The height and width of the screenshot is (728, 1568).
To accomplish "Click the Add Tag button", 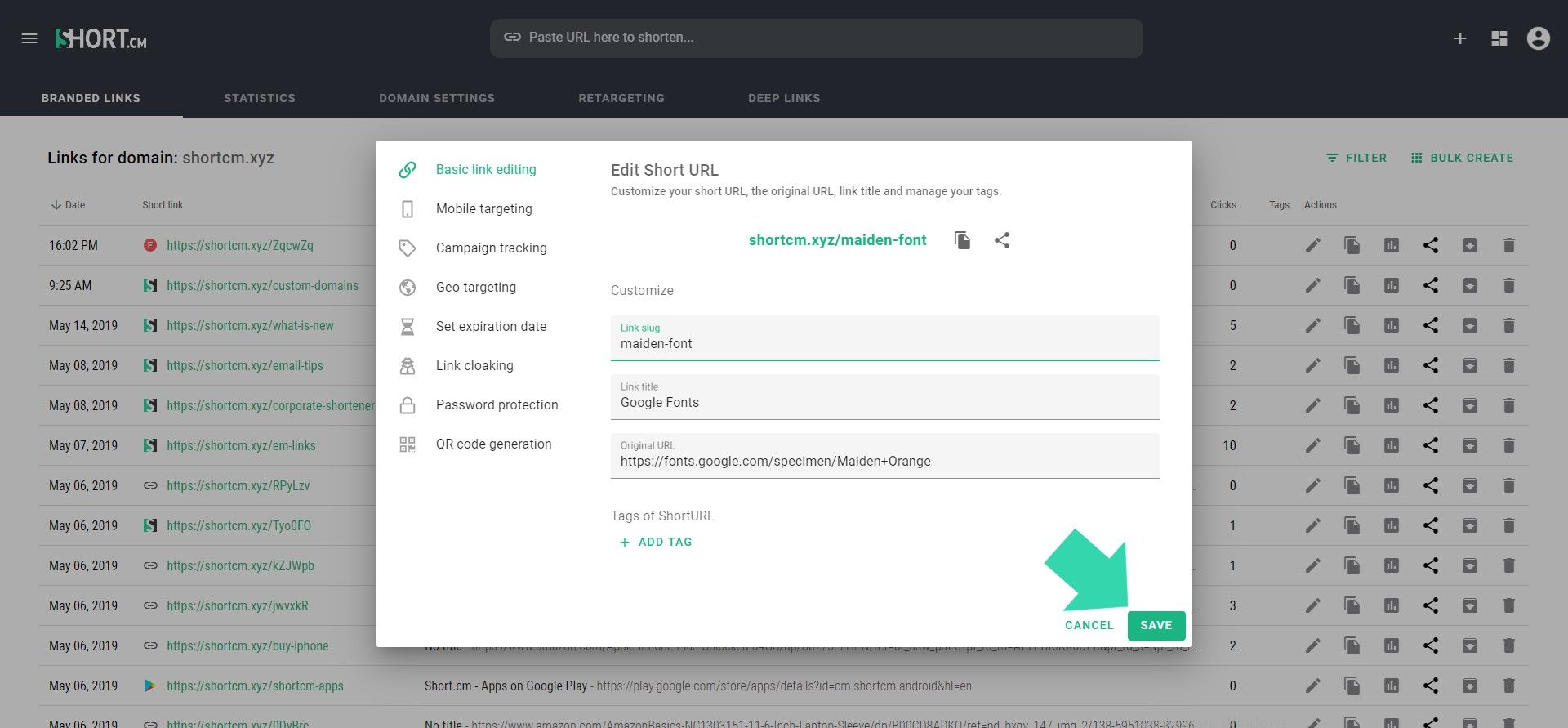I will [x=656, y=542].
